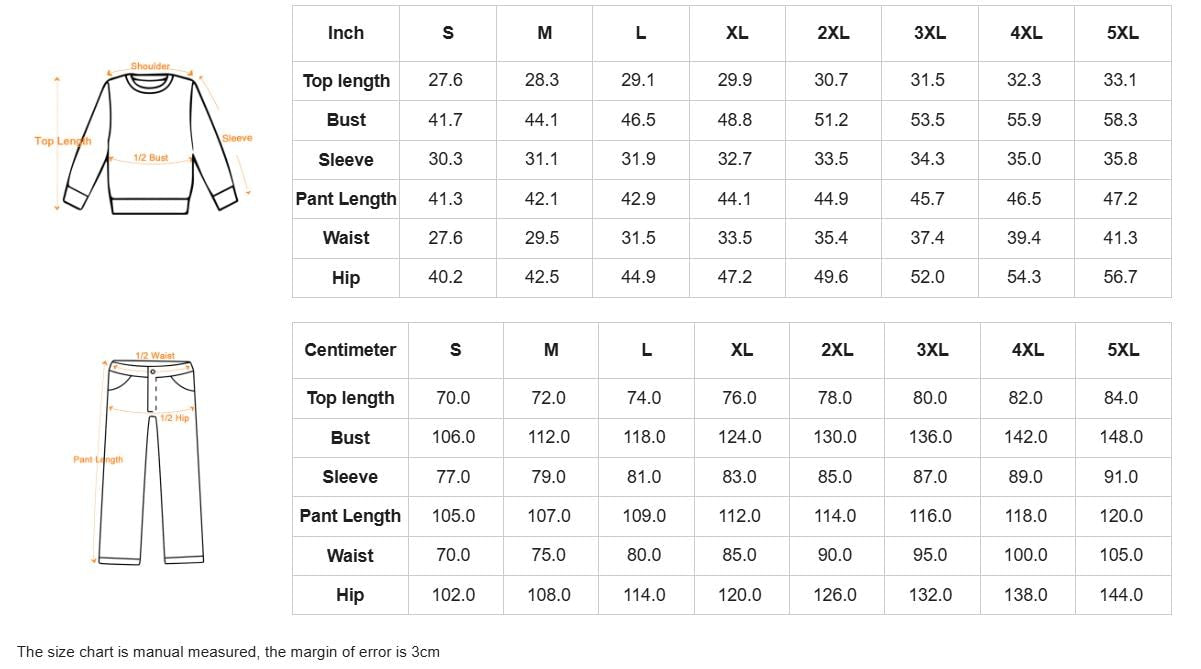1201x669 pixels.
Task: Click the 1/2 Hip label on pants diagram
Action: click(x=174, y=418)
